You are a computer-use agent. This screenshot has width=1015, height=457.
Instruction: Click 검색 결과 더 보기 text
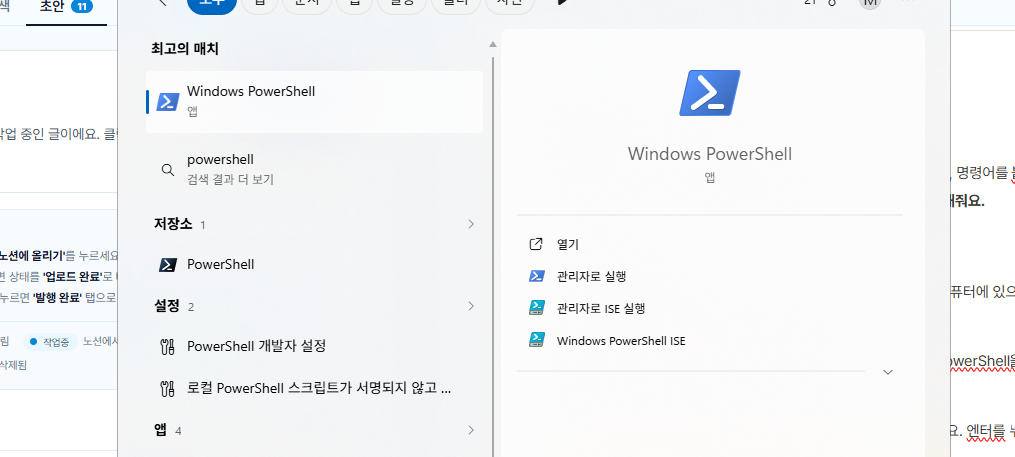(230, 179)
